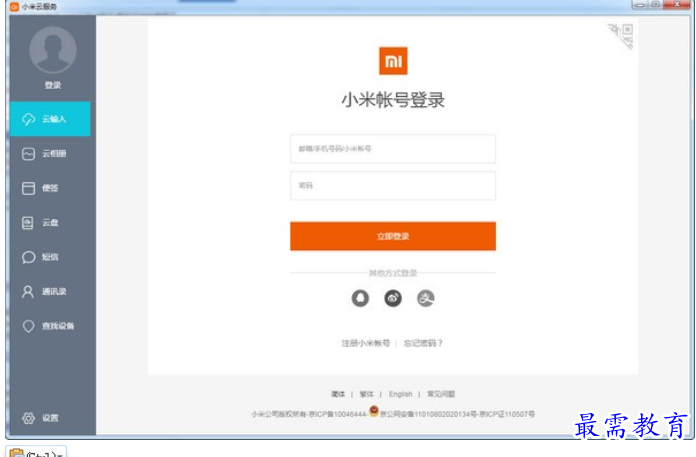Open the 便签 notes tab
This screenshot has width=696, height=457.
click(x=50, y=188)
